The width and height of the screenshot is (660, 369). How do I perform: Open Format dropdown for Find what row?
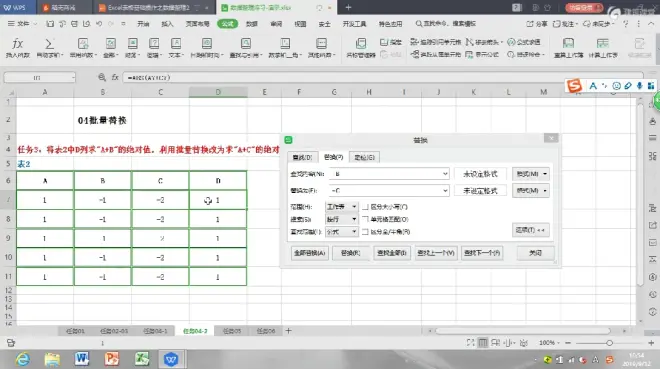pos(531,174)
